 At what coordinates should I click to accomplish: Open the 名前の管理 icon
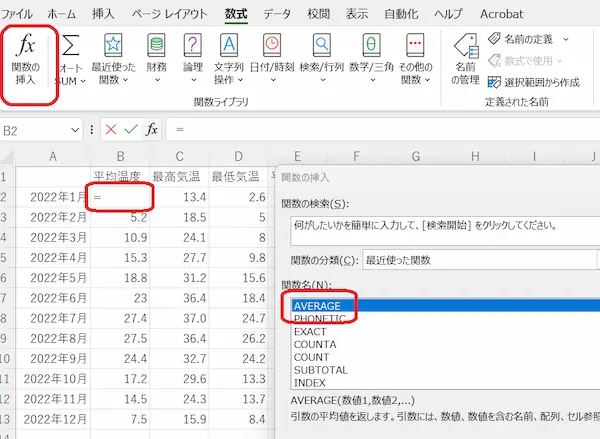coord(464,47)
